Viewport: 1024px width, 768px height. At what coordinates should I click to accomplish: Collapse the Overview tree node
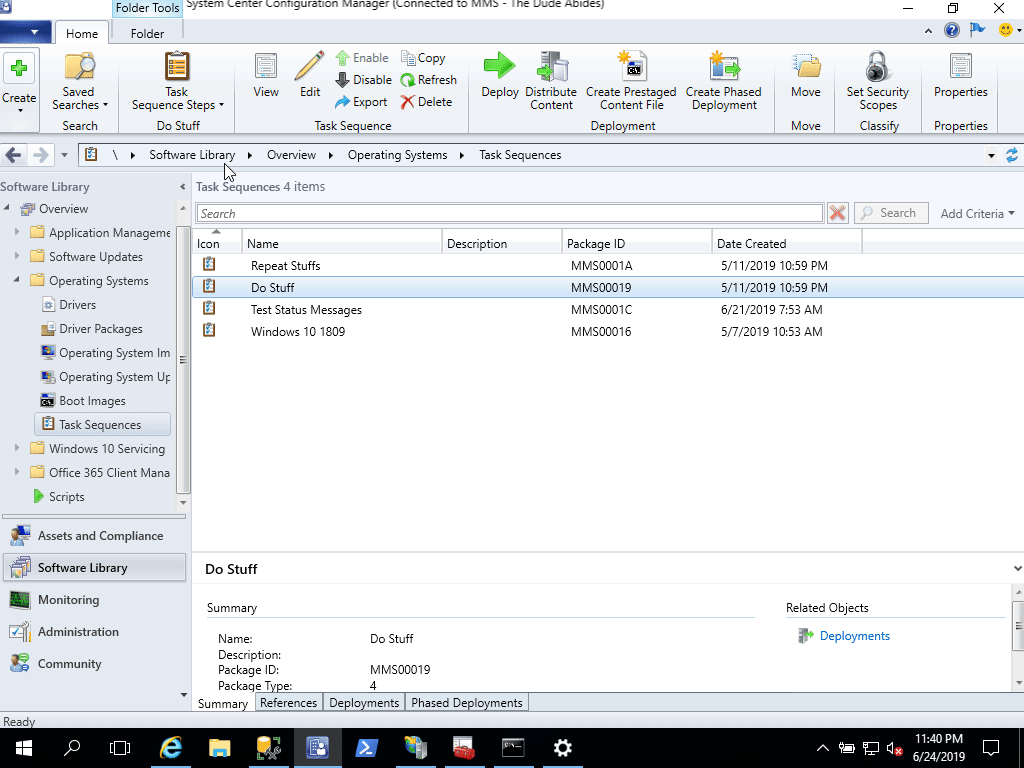[7, 208]
